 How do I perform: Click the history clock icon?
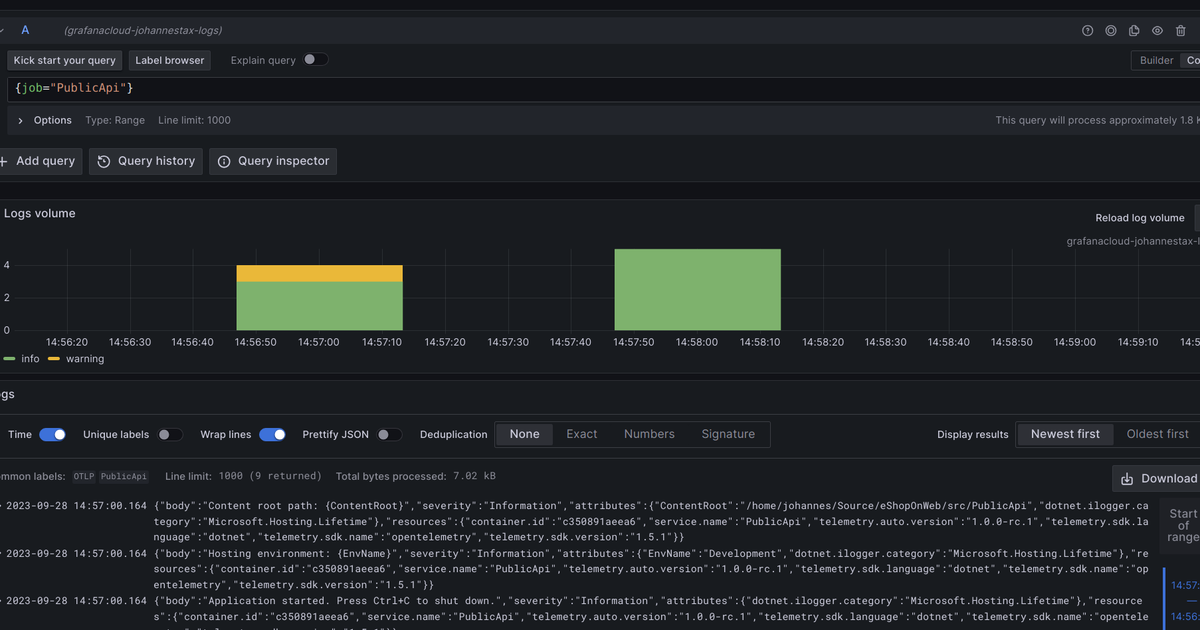coord(104,161)
